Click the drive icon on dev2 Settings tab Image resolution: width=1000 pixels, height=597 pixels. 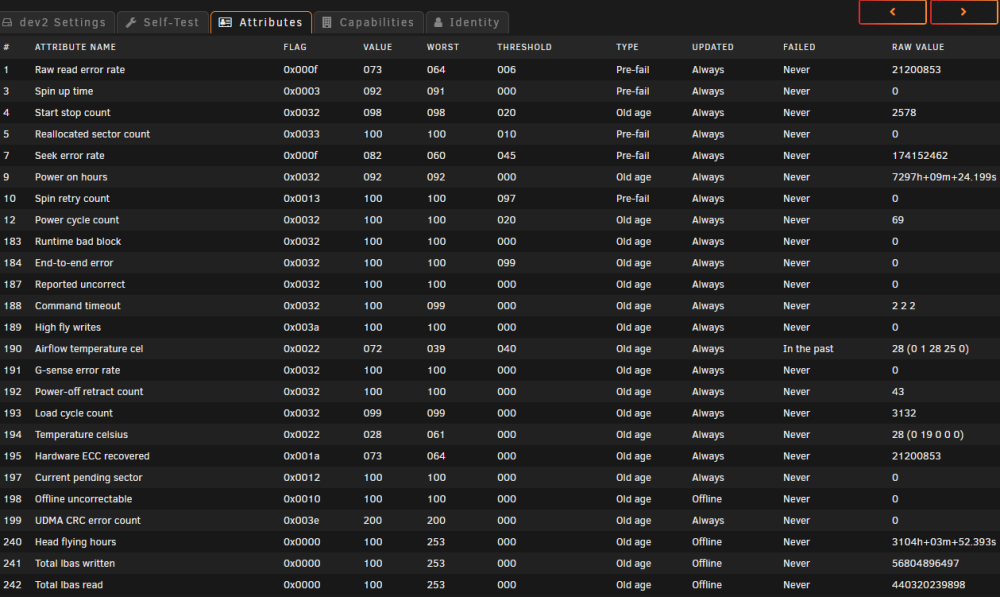[x=7, y=22]
